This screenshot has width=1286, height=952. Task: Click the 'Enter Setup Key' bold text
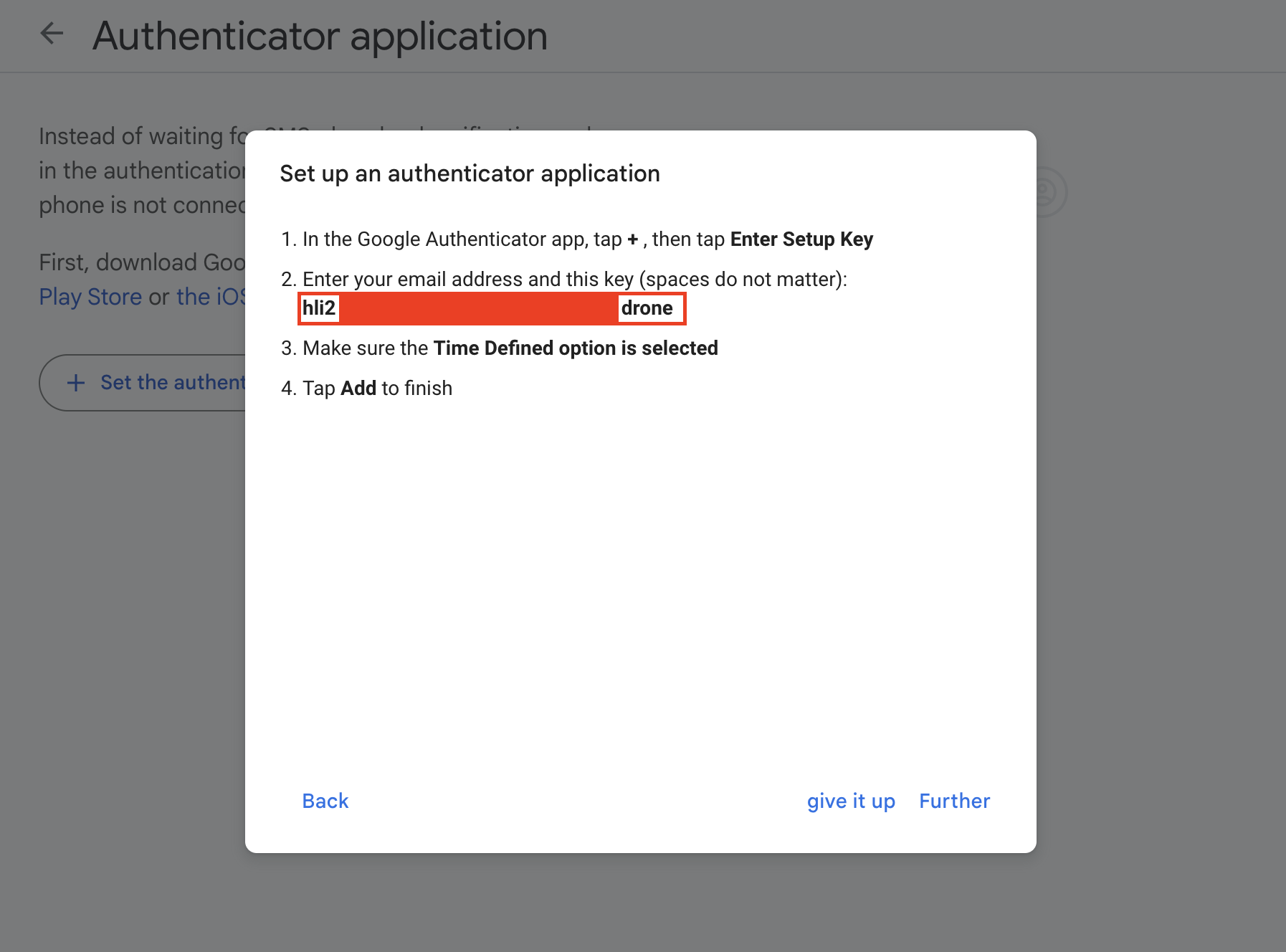(x=801, y=239)
